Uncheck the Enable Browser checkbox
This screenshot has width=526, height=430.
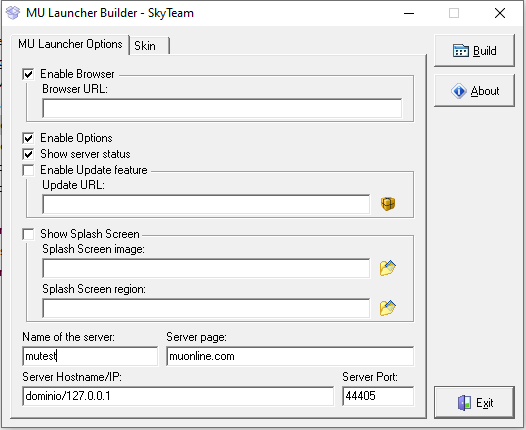(29, 74)
